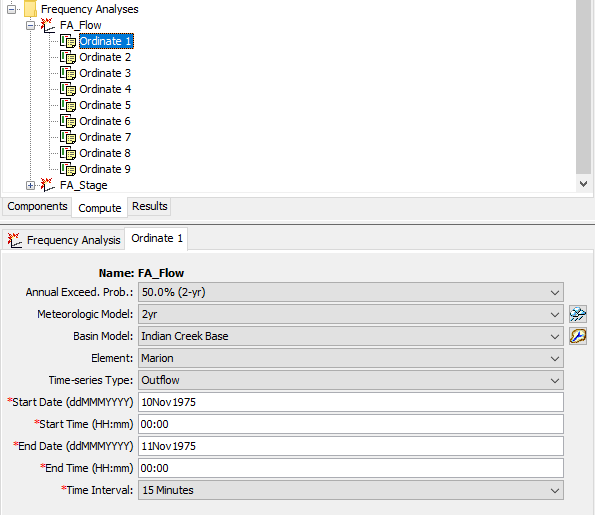Viewport: 595px width, 515px height.
Task: Click the FA_Flow frequency analysis icon
Action: (x=48, y=25)
